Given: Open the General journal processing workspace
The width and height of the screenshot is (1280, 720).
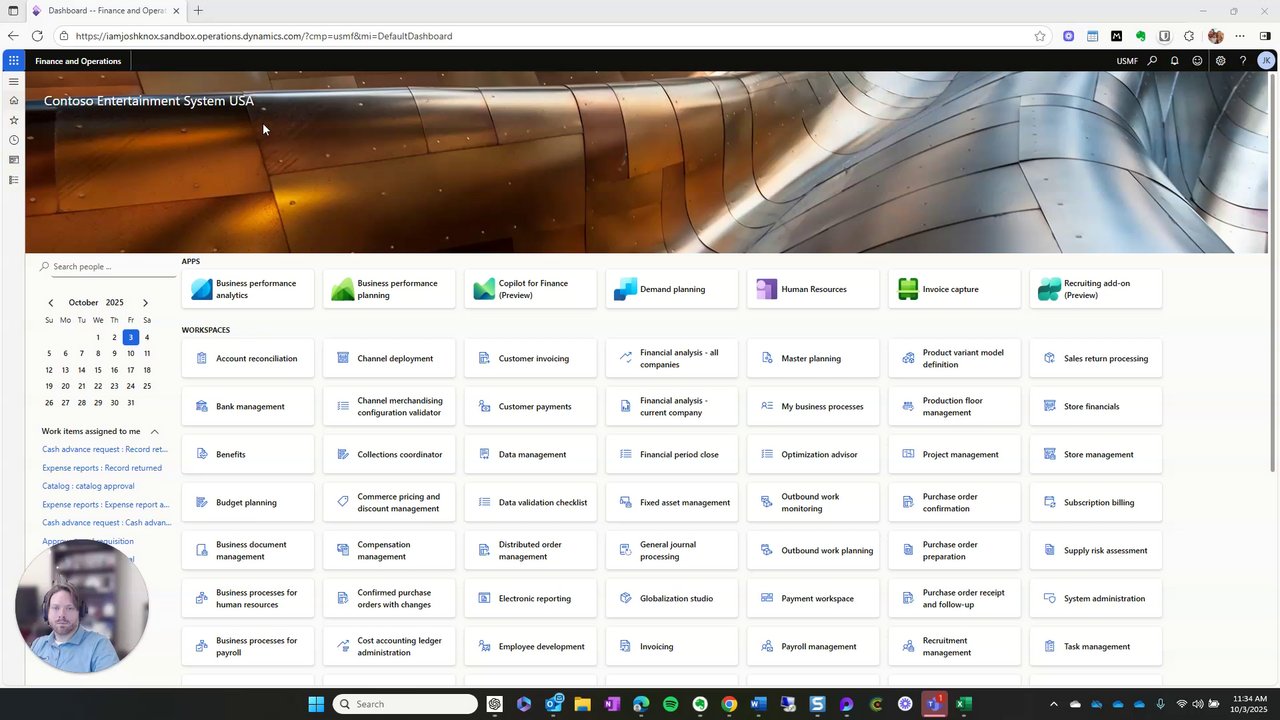Looking at the screenshot, I should point(672,550).
